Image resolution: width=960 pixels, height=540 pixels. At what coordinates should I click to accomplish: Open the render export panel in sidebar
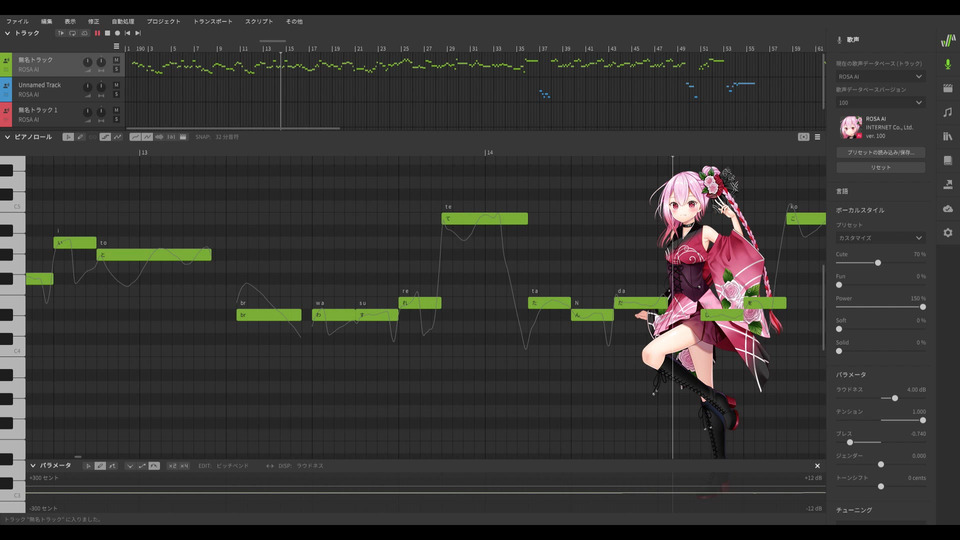point(948,184)
